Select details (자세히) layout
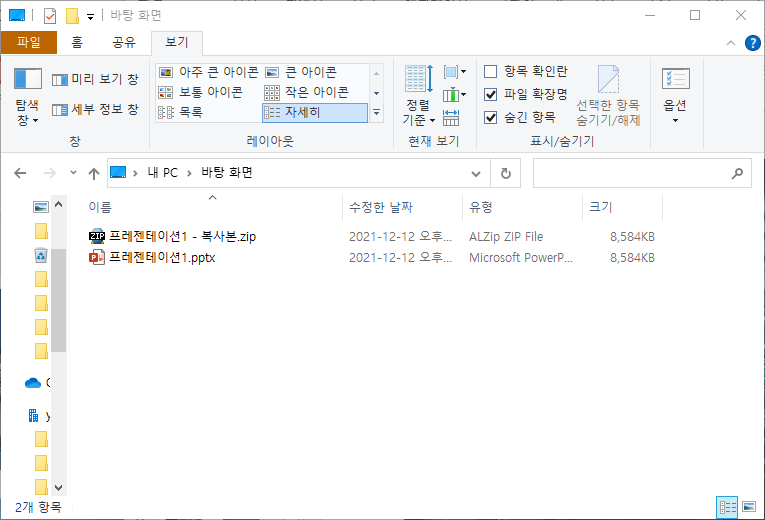The image size is (765, 520). pos(315,112)
